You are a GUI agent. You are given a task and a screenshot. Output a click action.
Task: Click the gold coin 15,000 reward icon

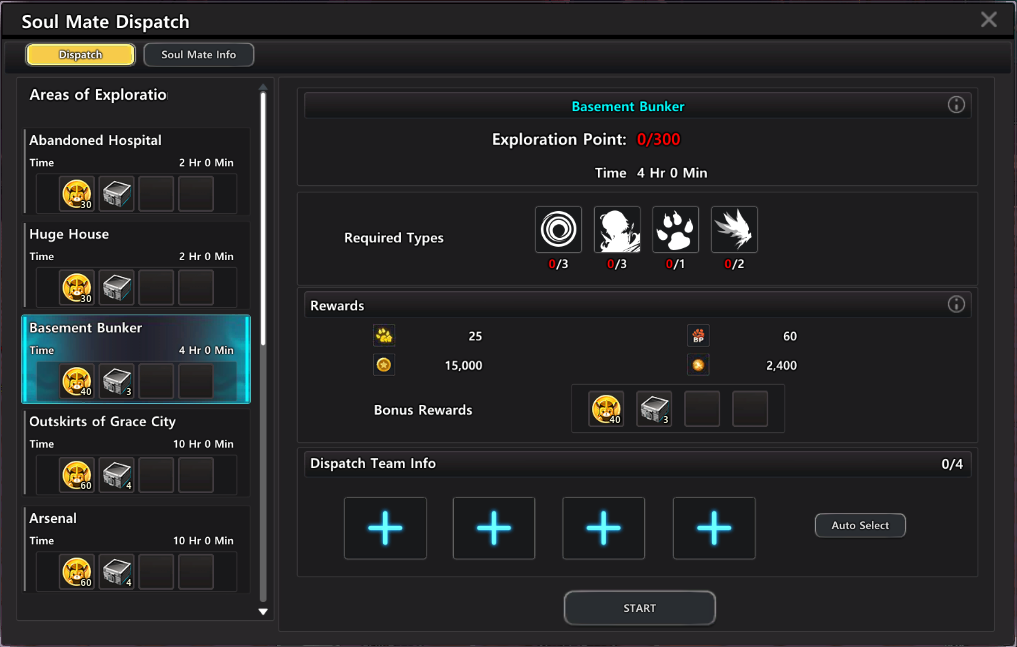[x=384, y=365]
